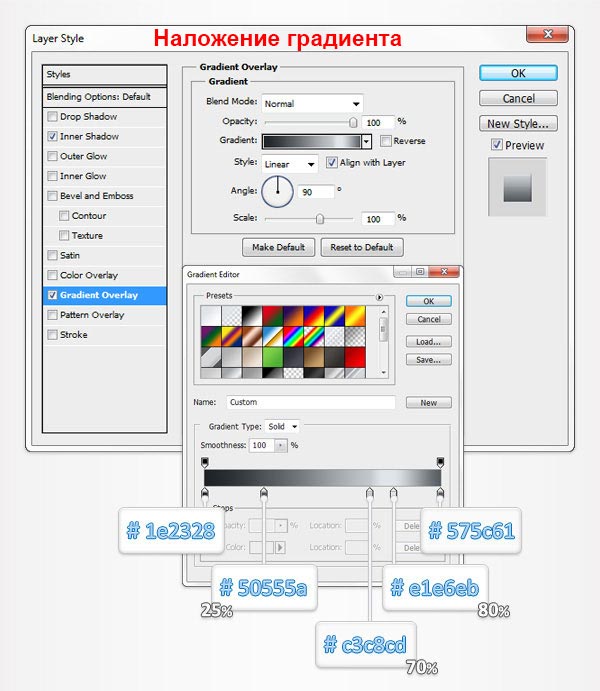Image resolution: width=600 pixels, height=691 pixels.
Task: Pick the solid red gradient preset
Action: coord(355,357)
